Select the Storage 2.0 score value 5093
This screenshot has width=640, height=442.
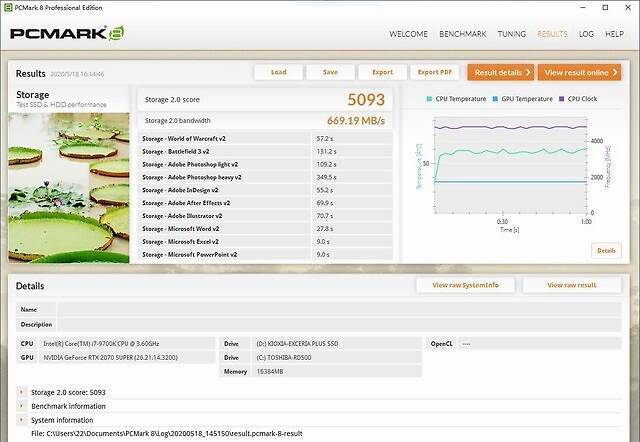click(x=366, y=100)
